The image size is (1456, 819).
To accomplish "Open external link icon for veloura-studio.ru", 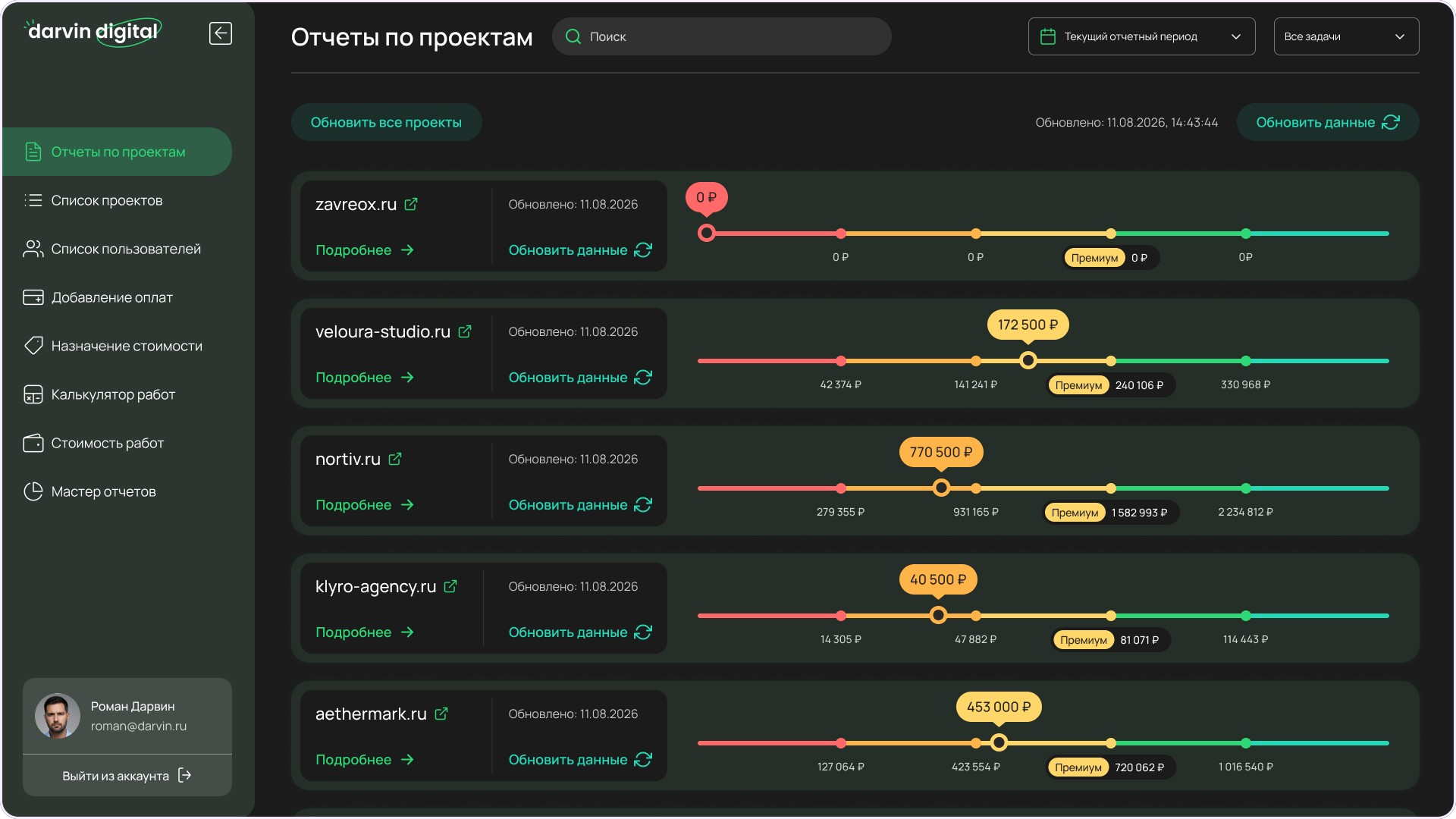I will point(465,331).
